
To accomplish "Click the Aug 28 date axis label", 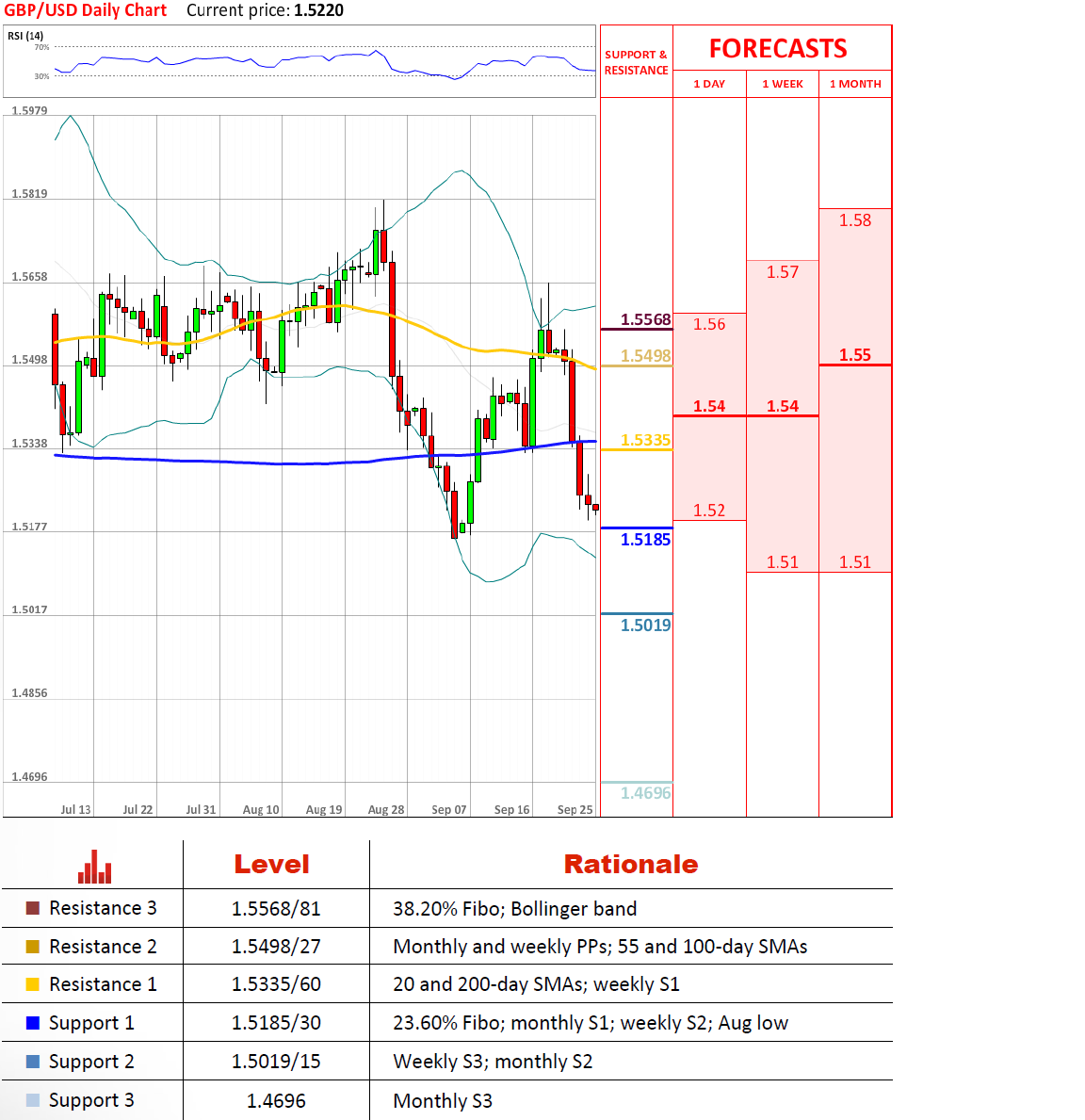I will (386, 809).
